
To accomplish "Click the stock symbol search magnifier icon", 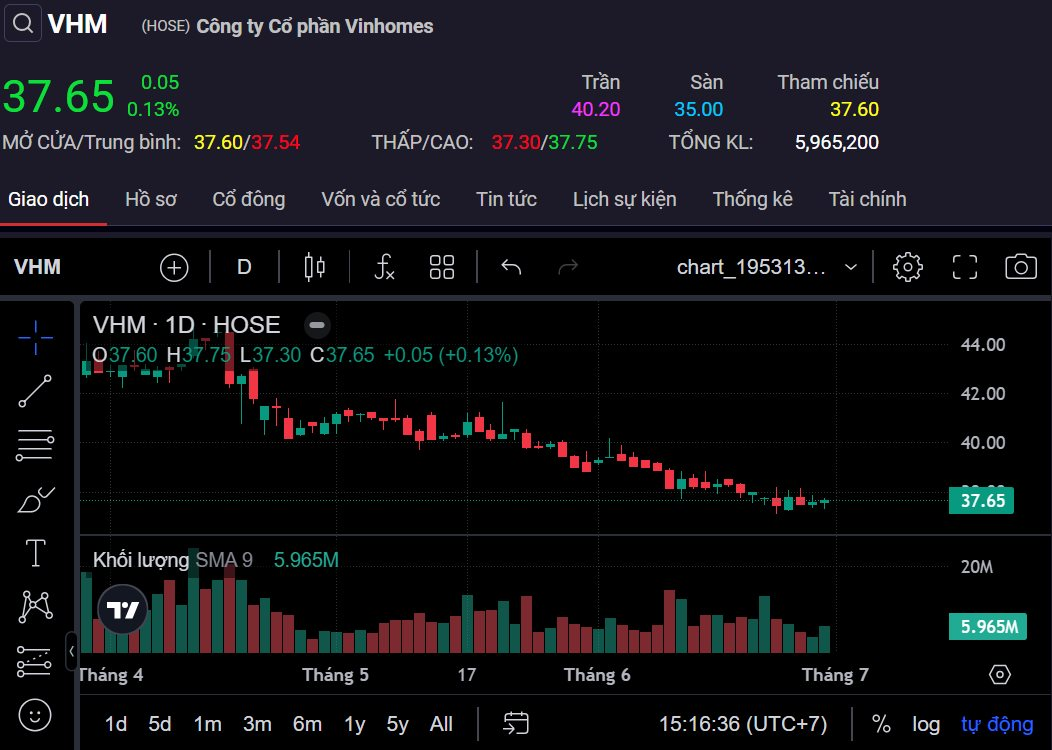I will click(x=22, y=24).
